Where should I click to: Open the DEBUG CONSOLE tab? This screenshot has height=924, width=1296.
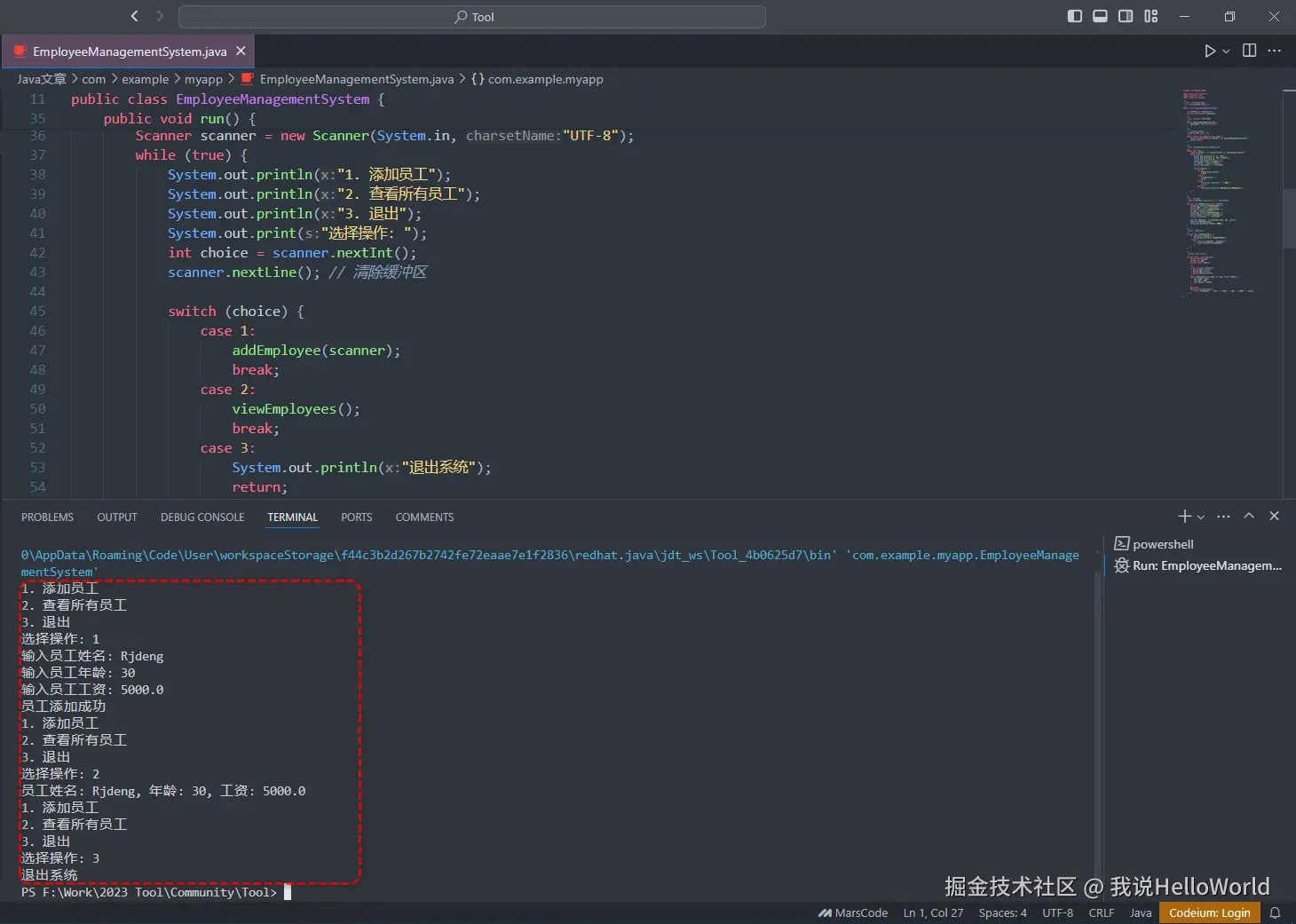(x=202, y=517)
